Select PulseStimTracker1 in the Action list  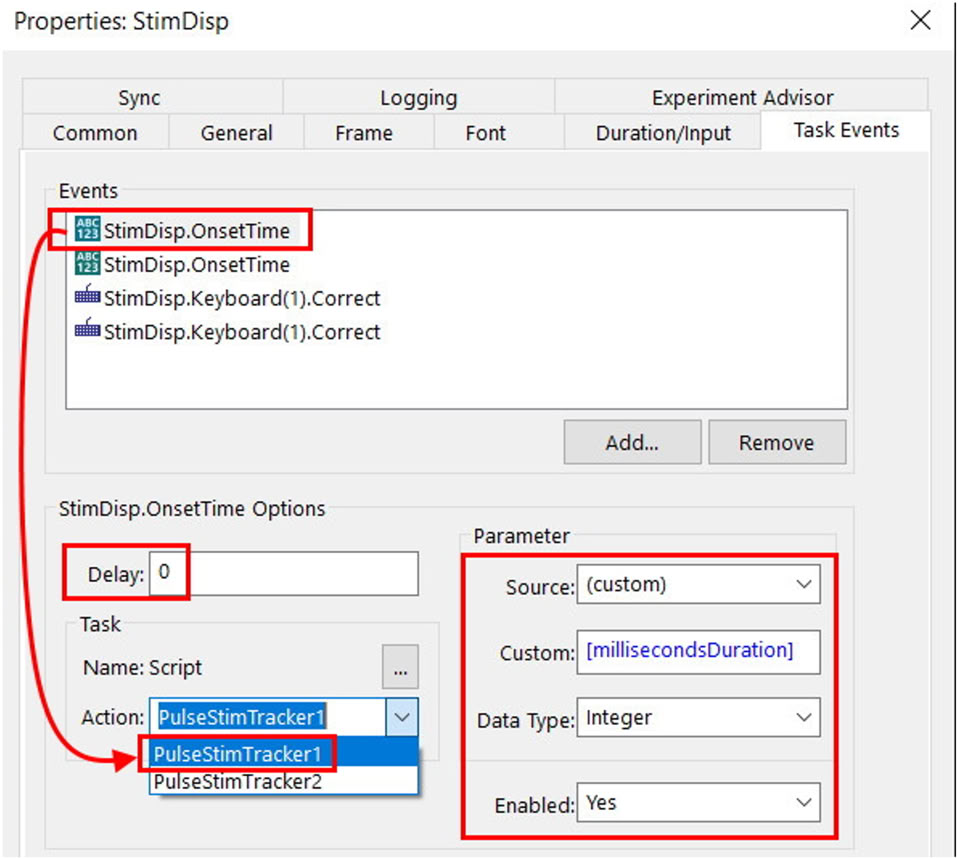238,754
